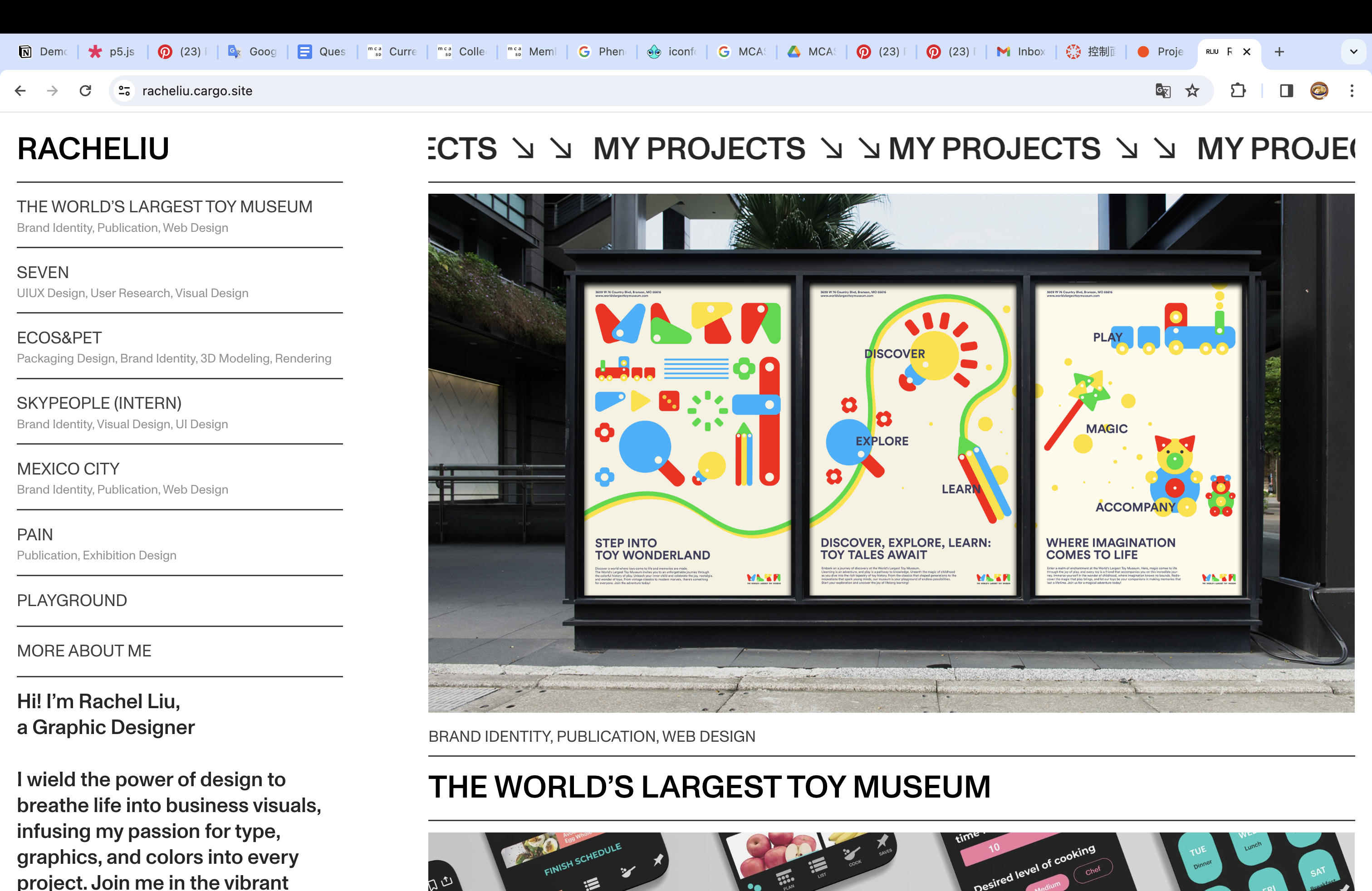
Task: Click the toy museum poster image
Action: click(x=891, y=452)
